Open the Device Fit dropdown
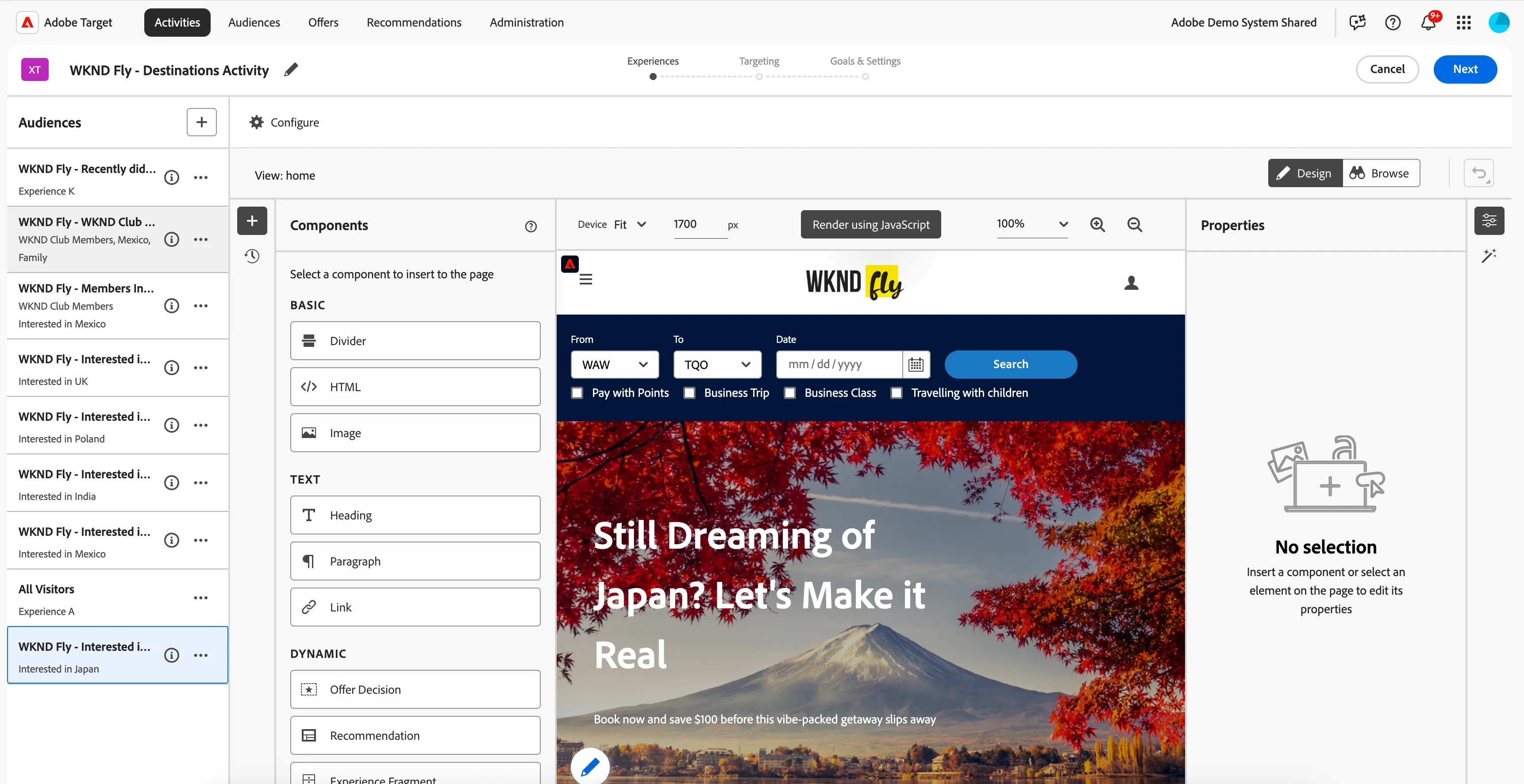The width and height of the screenshot is (1524, 784). 630,224
